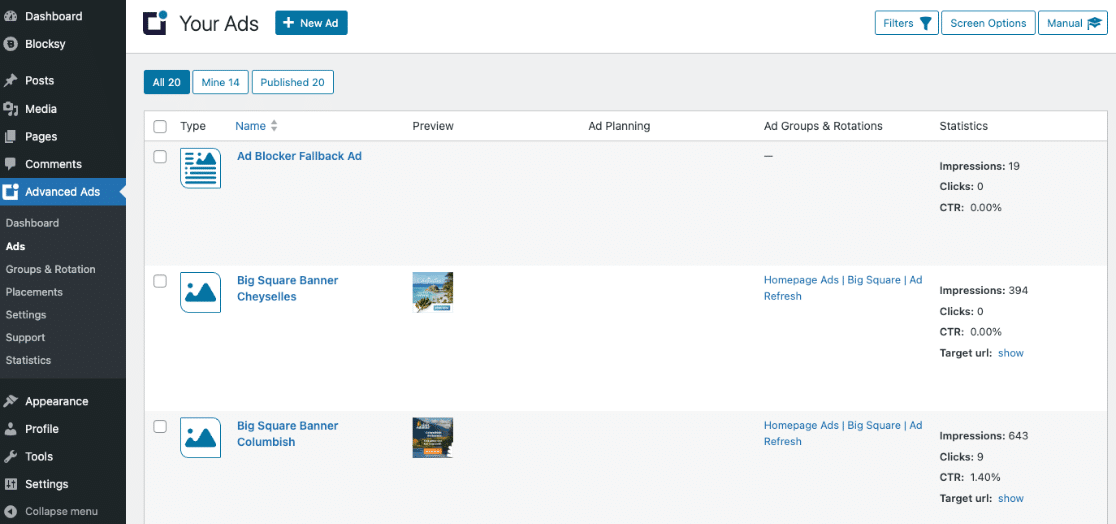Open the Ad Blocker Fallback Ad link
Screen dimensions: 1116x524
point(300,156)
